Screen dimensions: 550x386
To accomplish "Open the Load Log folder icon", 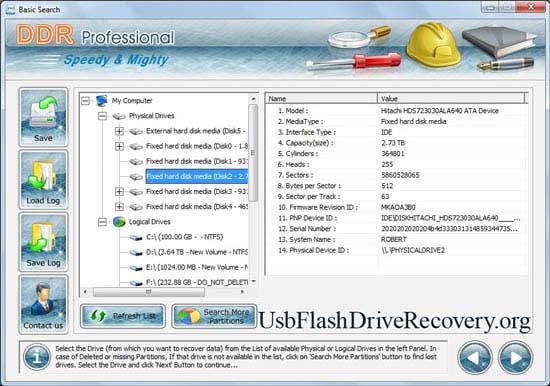I will click(43, 180).
